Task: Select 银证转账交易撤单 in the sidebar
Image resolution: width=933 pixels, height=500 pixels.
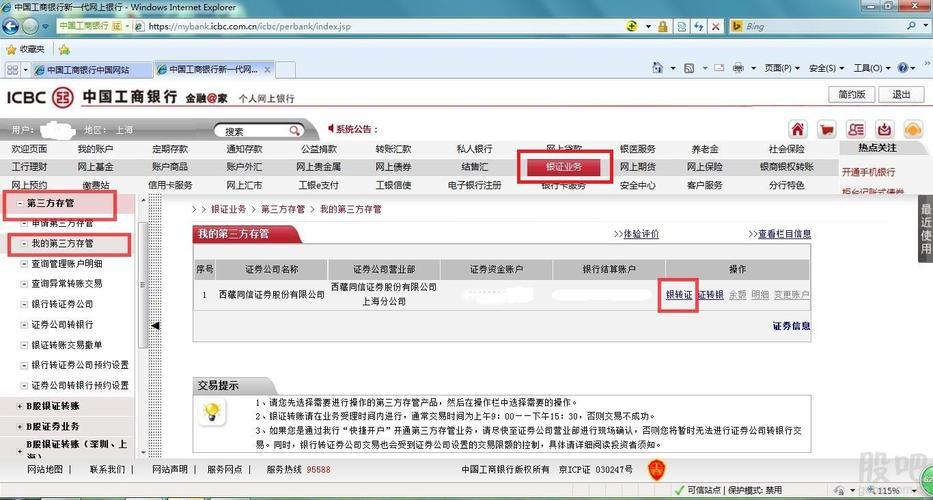Action: (x=67, y=345)
